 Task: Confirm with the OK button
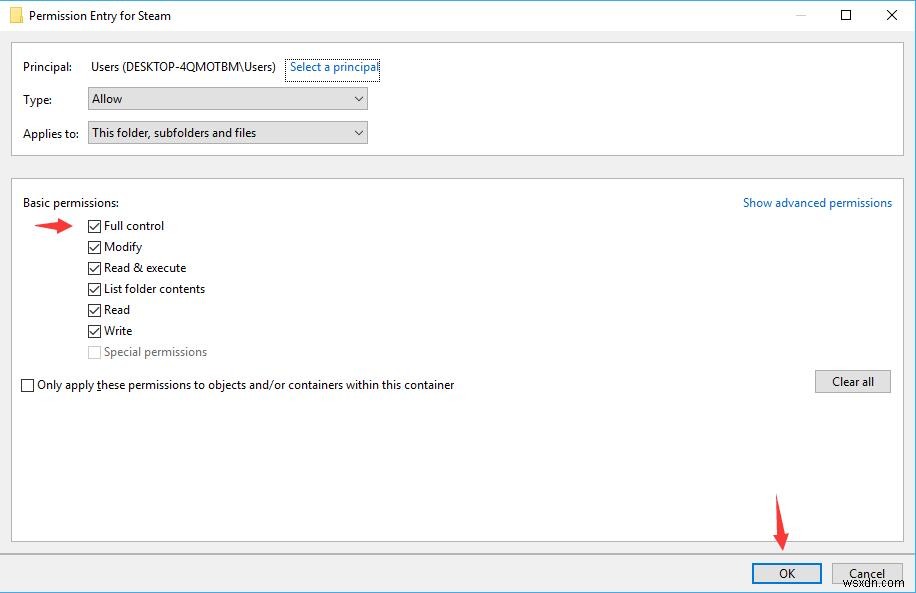pyautogui.click(x=787, y=573)
